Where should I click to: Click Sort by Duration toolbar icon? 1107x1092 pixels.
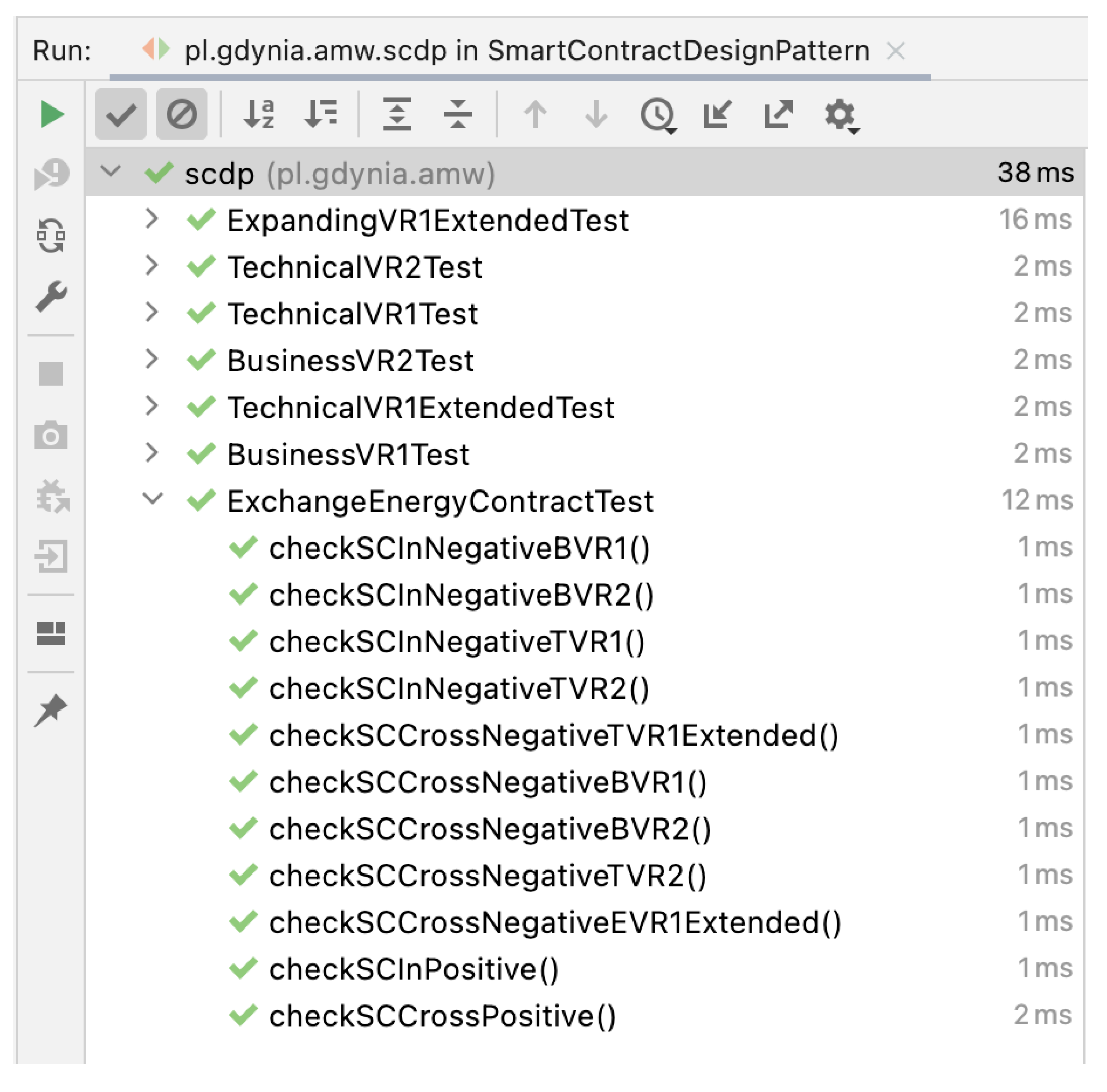[321, 114]
